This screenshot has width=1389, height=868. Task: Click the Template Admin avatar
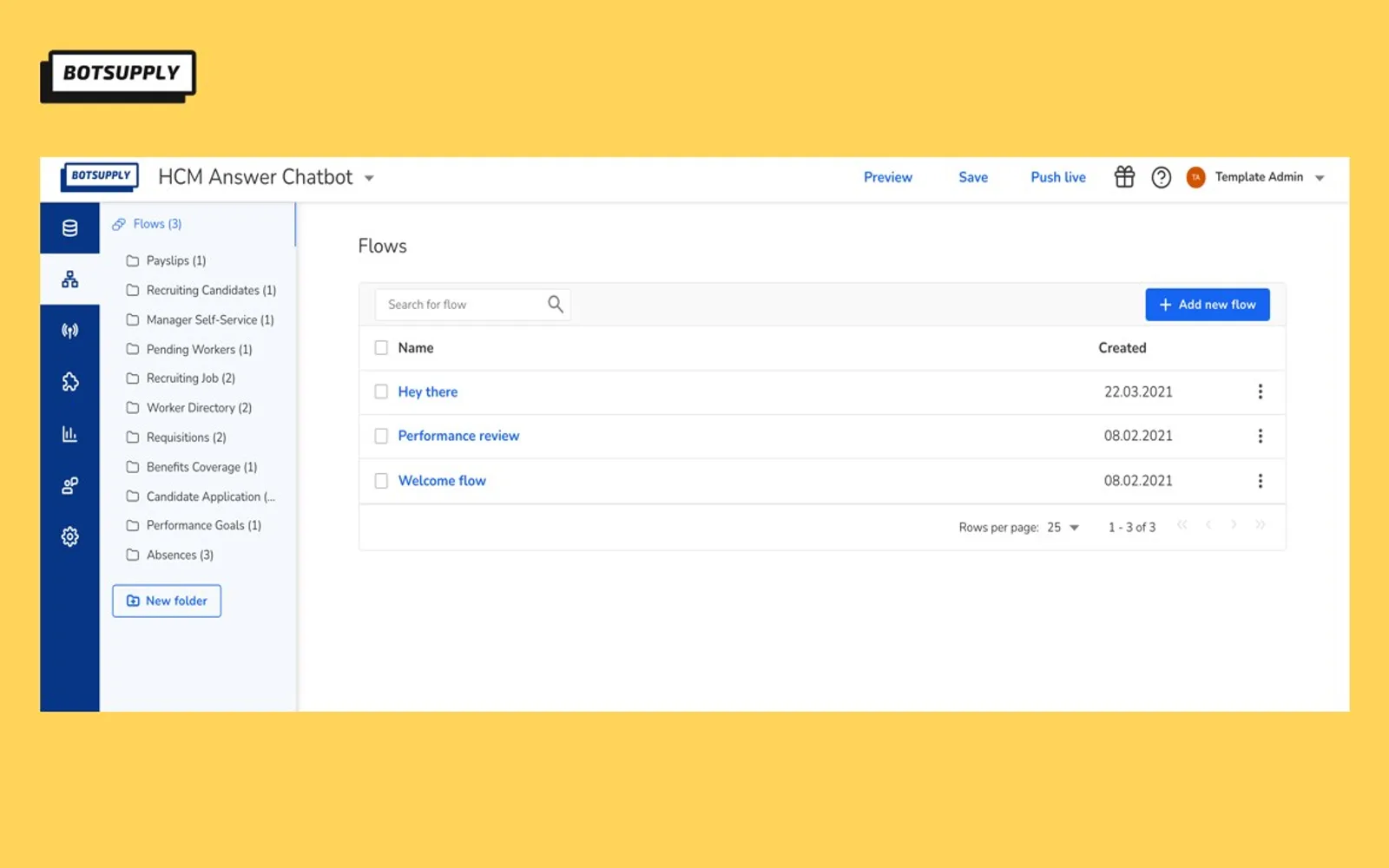(x=1195, y=177)
